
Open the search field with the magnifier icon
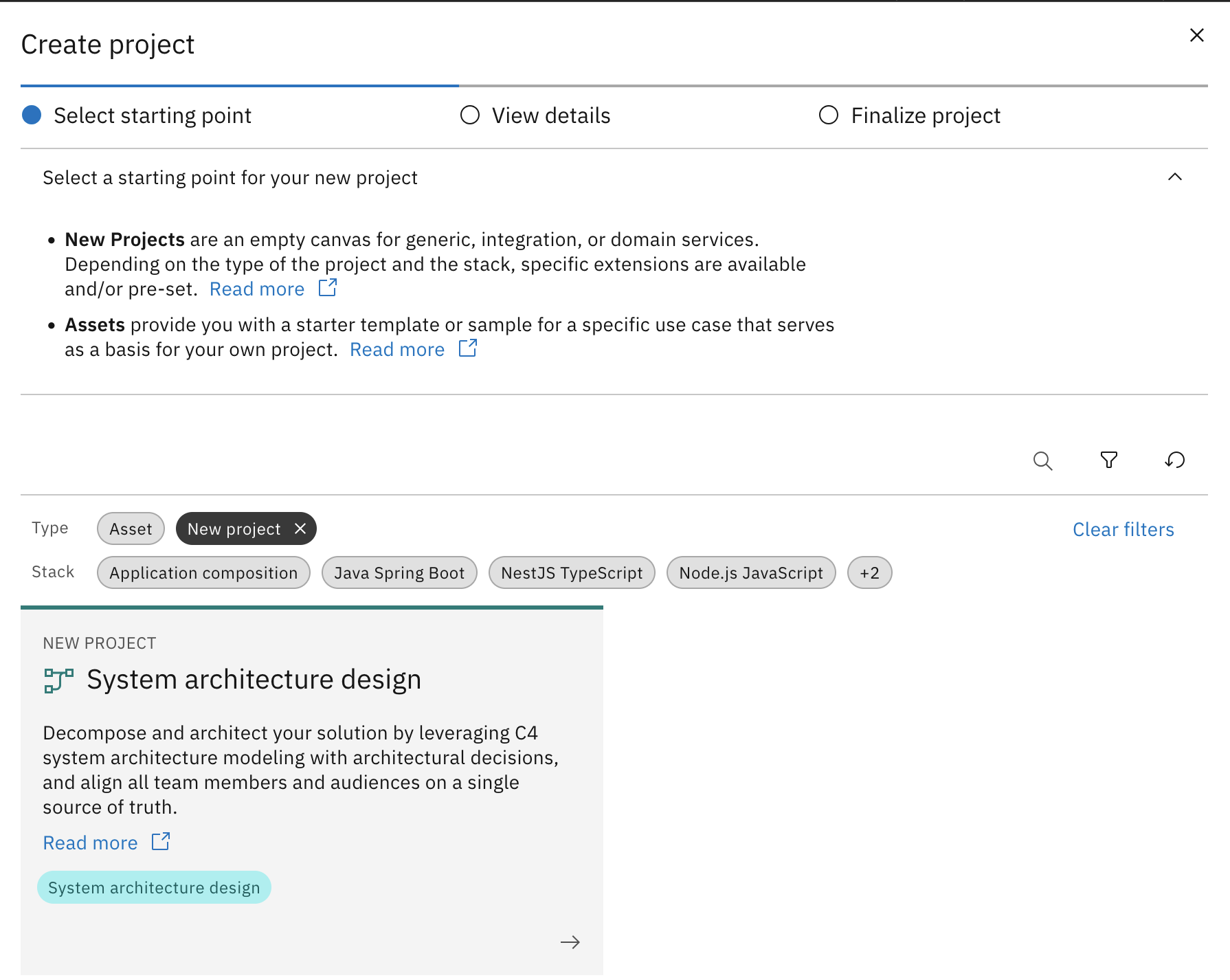click(x=1042, y=460)
